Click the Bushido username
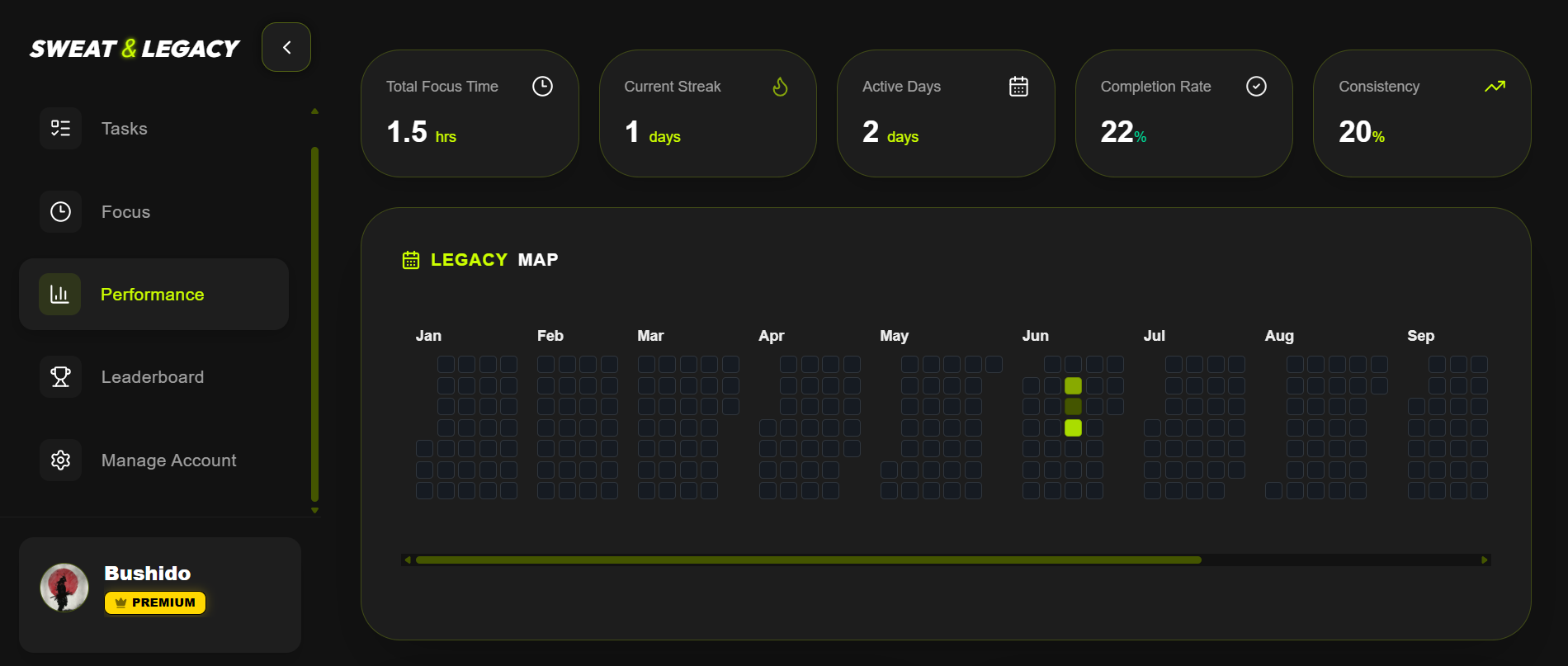The width and height of the screenshot is (1568, 666). pos(148,573)
